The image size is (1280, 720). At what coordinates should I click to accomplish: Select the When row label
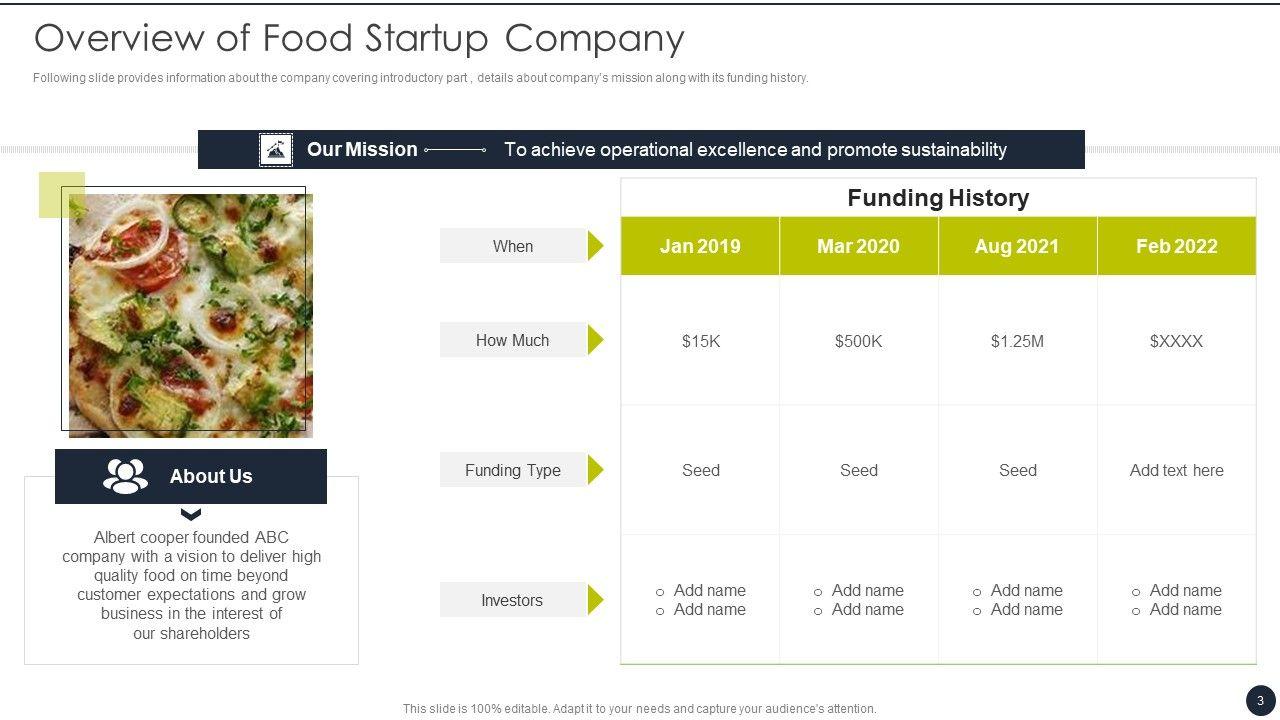coord(512,246)
